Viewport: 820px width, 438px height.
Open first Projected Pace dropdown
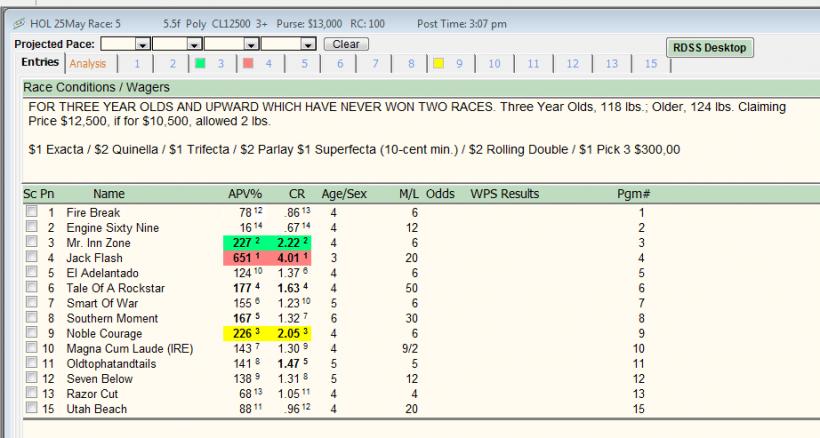(143, 44)
